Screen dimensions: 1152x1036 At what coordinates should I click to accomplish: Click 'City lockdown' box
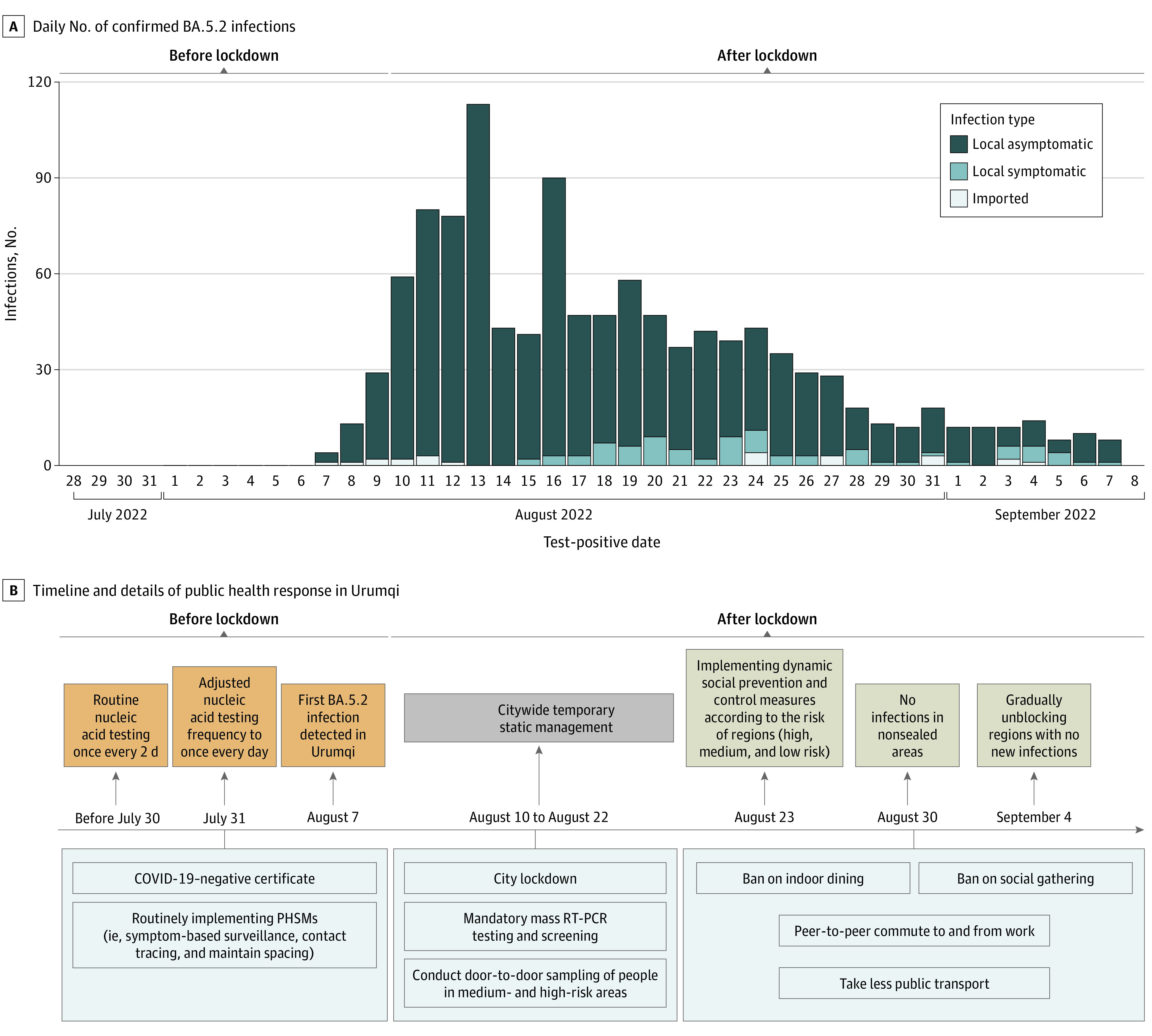click(535, 878)
